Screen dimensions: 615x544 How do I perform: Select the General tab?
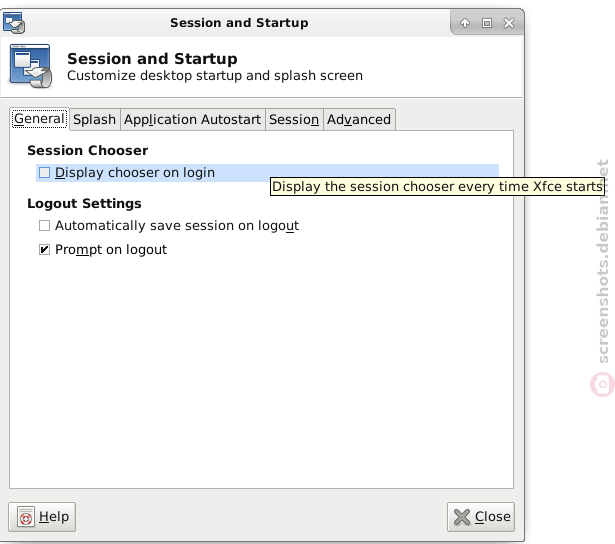tap(39, 119)
